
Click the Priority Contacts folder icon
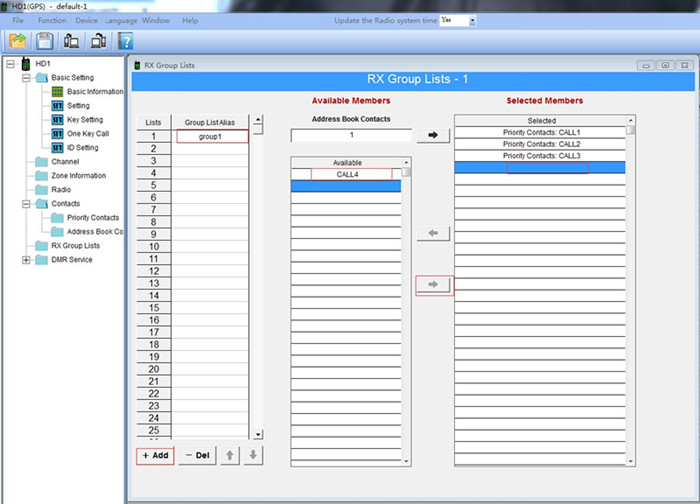tap(57, 218)
